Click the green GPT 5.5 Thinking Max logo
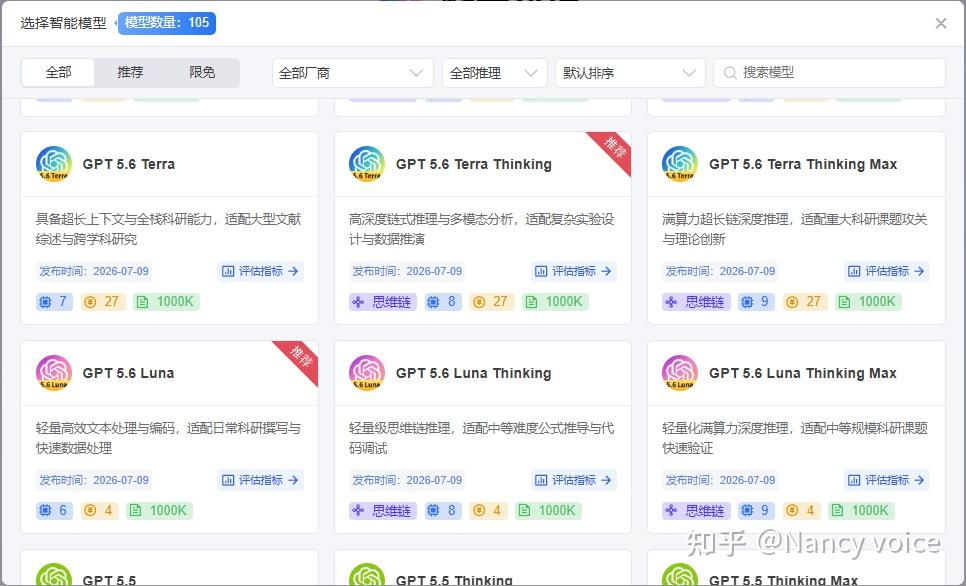Viewport: 966px width, 586px height. point(680,574)
